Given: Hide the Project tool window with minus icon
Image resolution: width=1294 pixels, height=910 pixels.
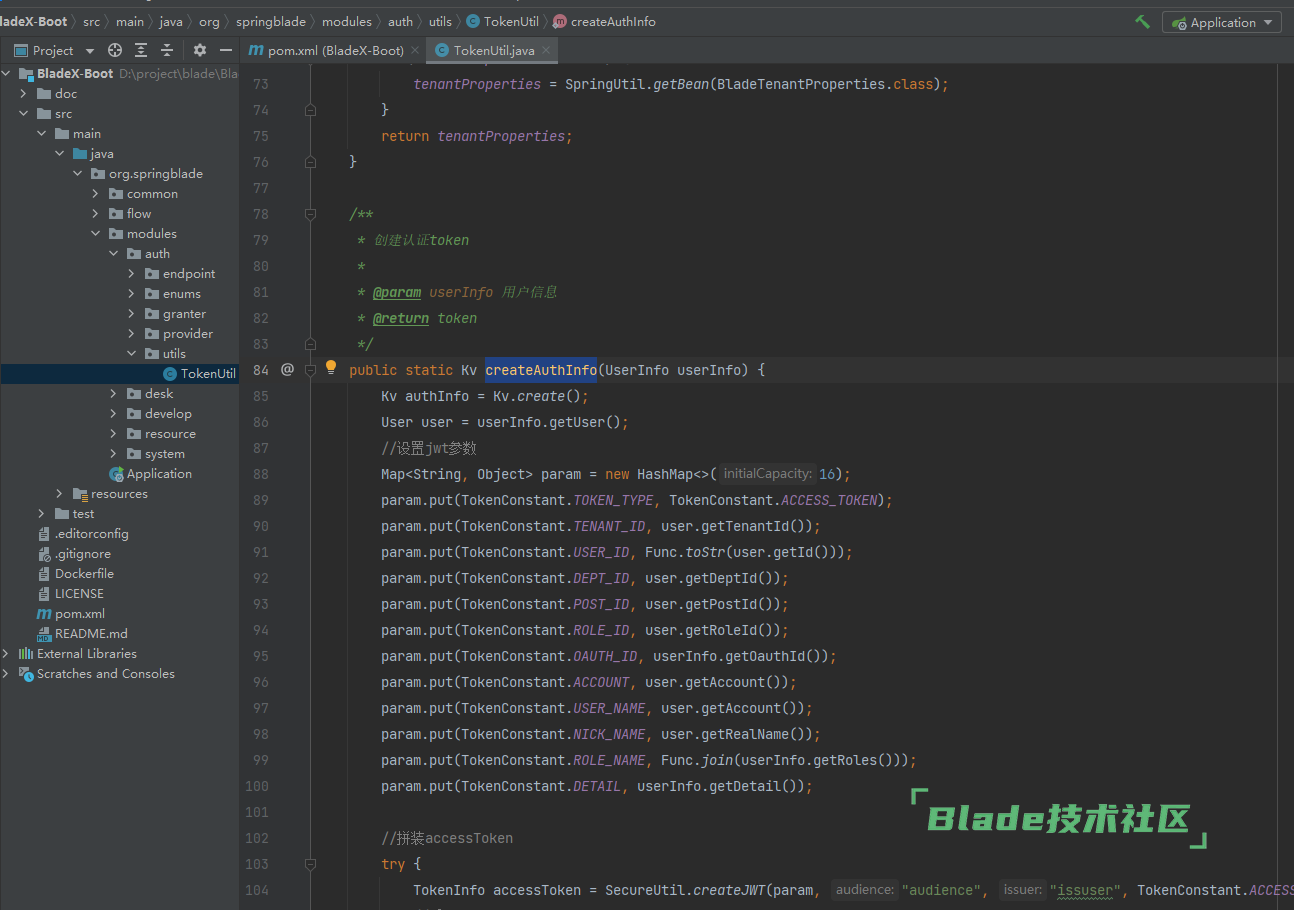Looking at the screenshot, I should (227, 50).
